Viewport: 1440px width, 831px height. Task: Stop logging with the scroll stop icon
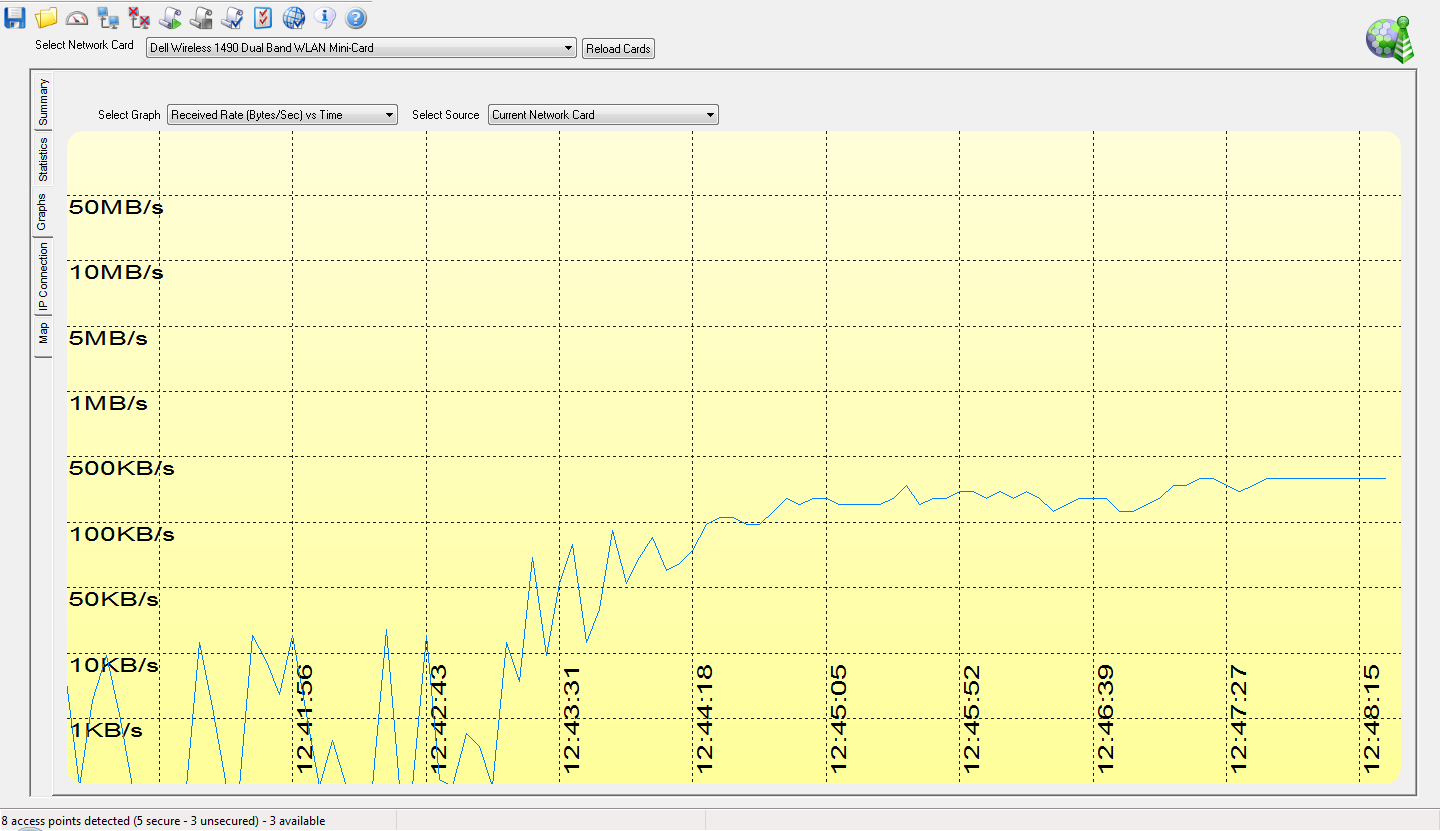(x=201, y=17)
